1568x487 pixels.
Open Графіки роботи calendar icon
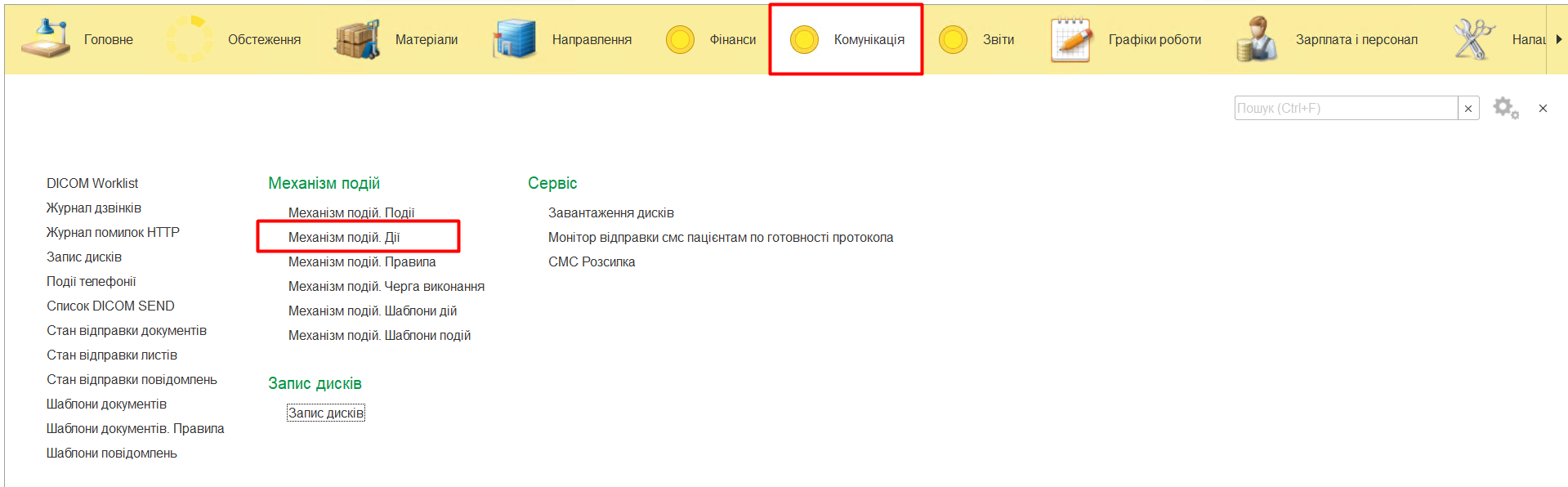tap(1071, 39)
